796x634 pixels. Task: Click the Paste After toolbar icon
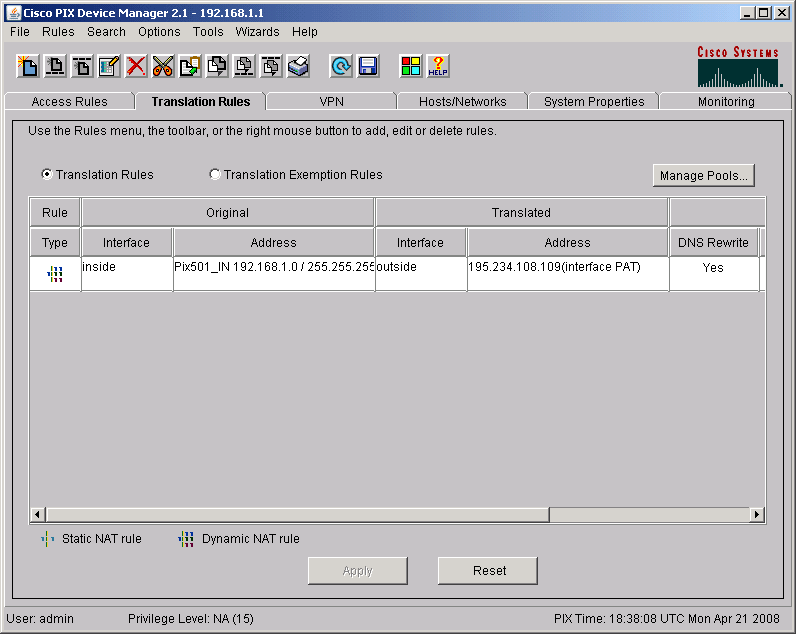(271, 66)
